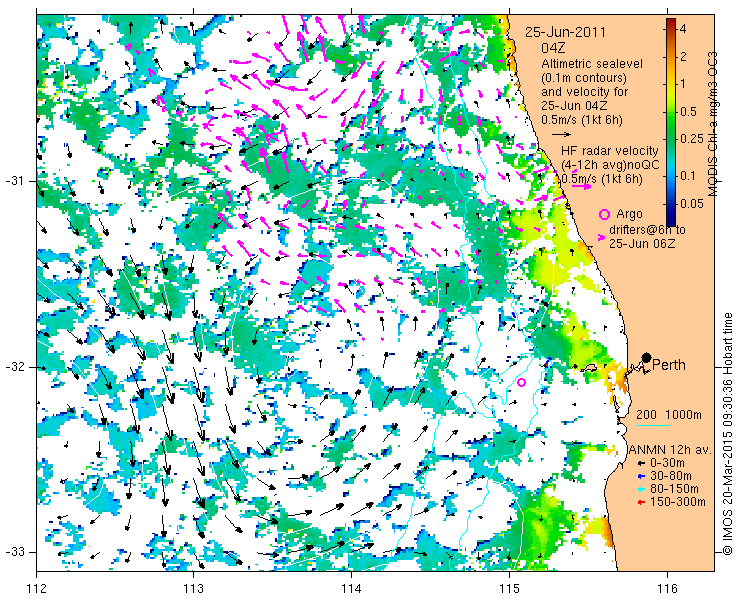This screenshot has width=740, height=600.
Task: Click the latitude axis label -31
Action: coord(14,181)
